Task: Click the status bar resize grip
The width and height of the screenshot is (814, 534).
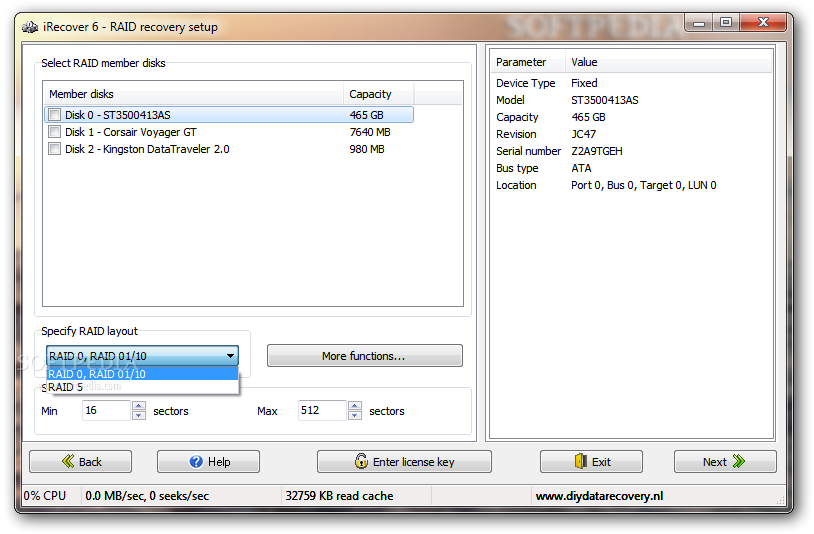Action: [x=780, y=500]
